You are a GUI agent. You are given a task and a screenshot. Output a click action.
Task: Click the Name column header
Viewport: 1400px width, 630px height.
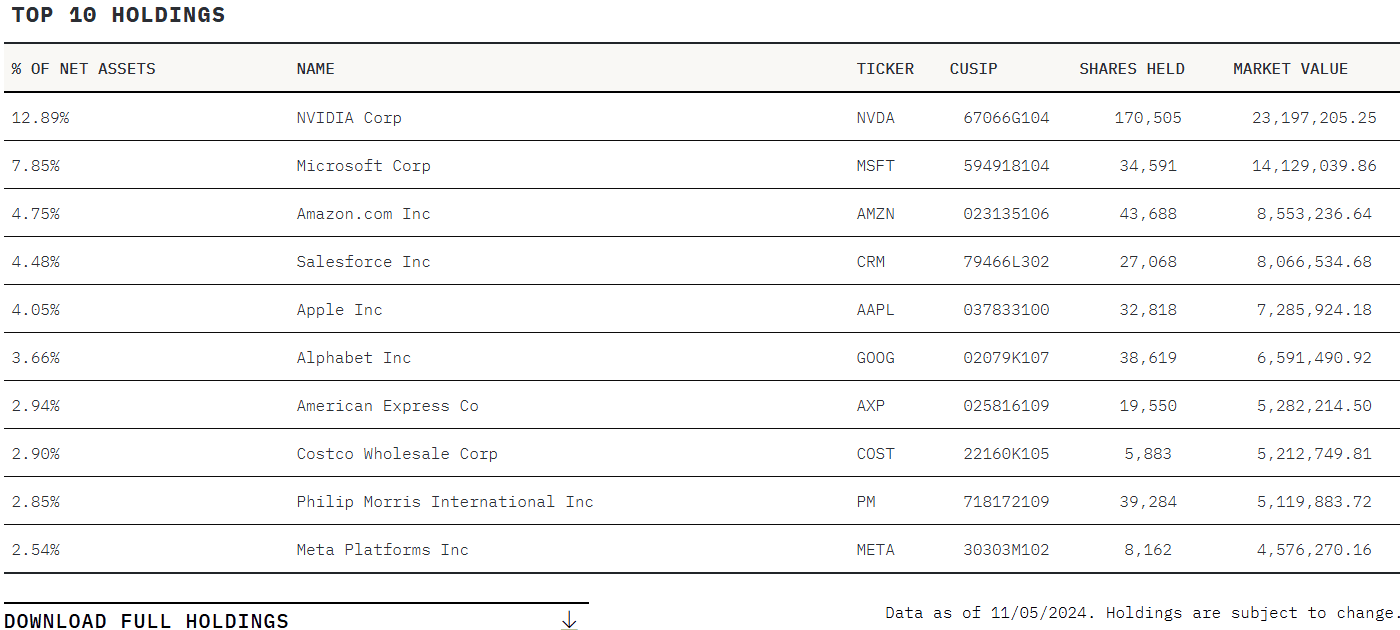[315, 69]
